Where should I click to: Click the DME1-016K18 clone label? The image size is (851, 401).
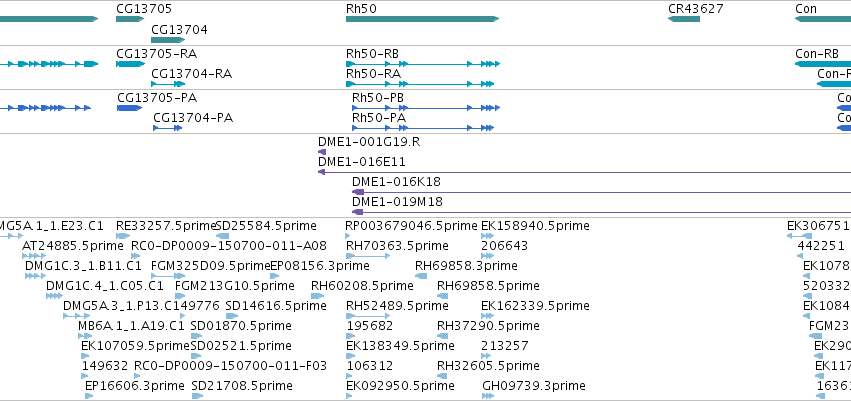coord(396,182)
